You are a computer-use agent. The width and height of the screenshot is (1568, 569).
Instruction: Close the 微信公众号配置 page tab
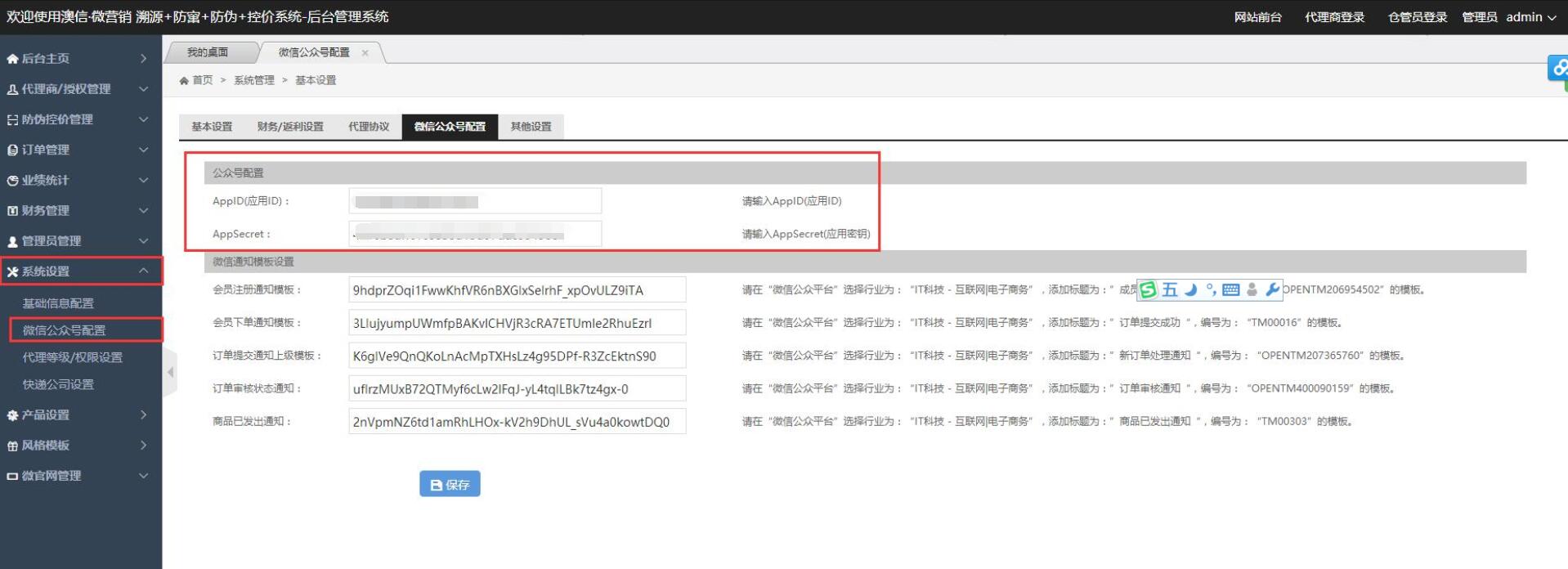365,53
